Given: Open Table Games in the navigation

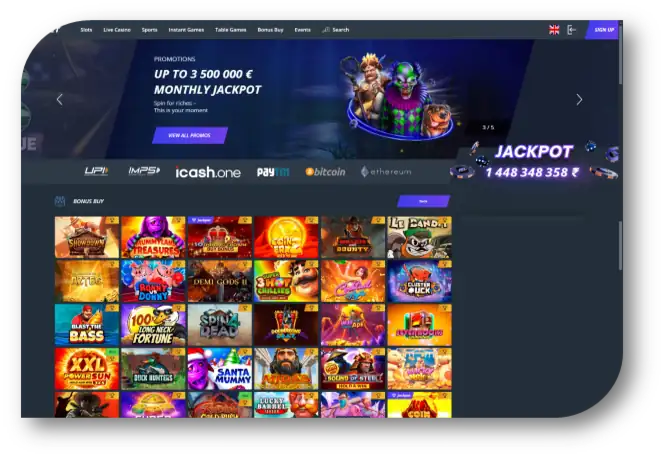Looking at the screenshot, I should 231,30.
